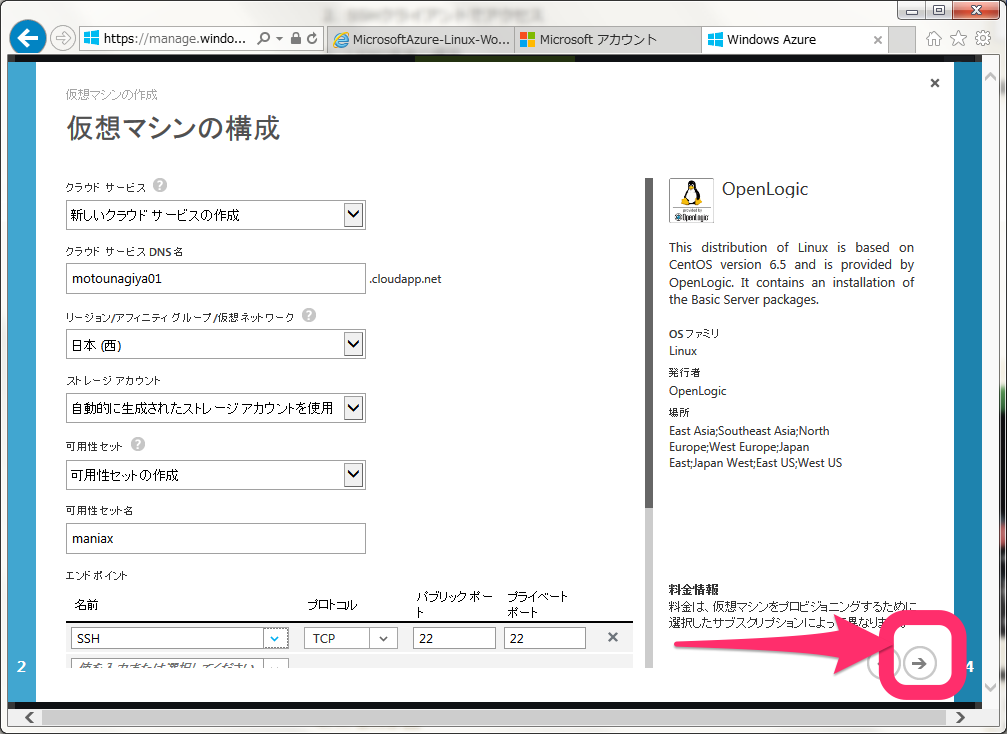Close the virtual machine creation dialog
Screen dimensions: 1007x734
click(935, 83)
